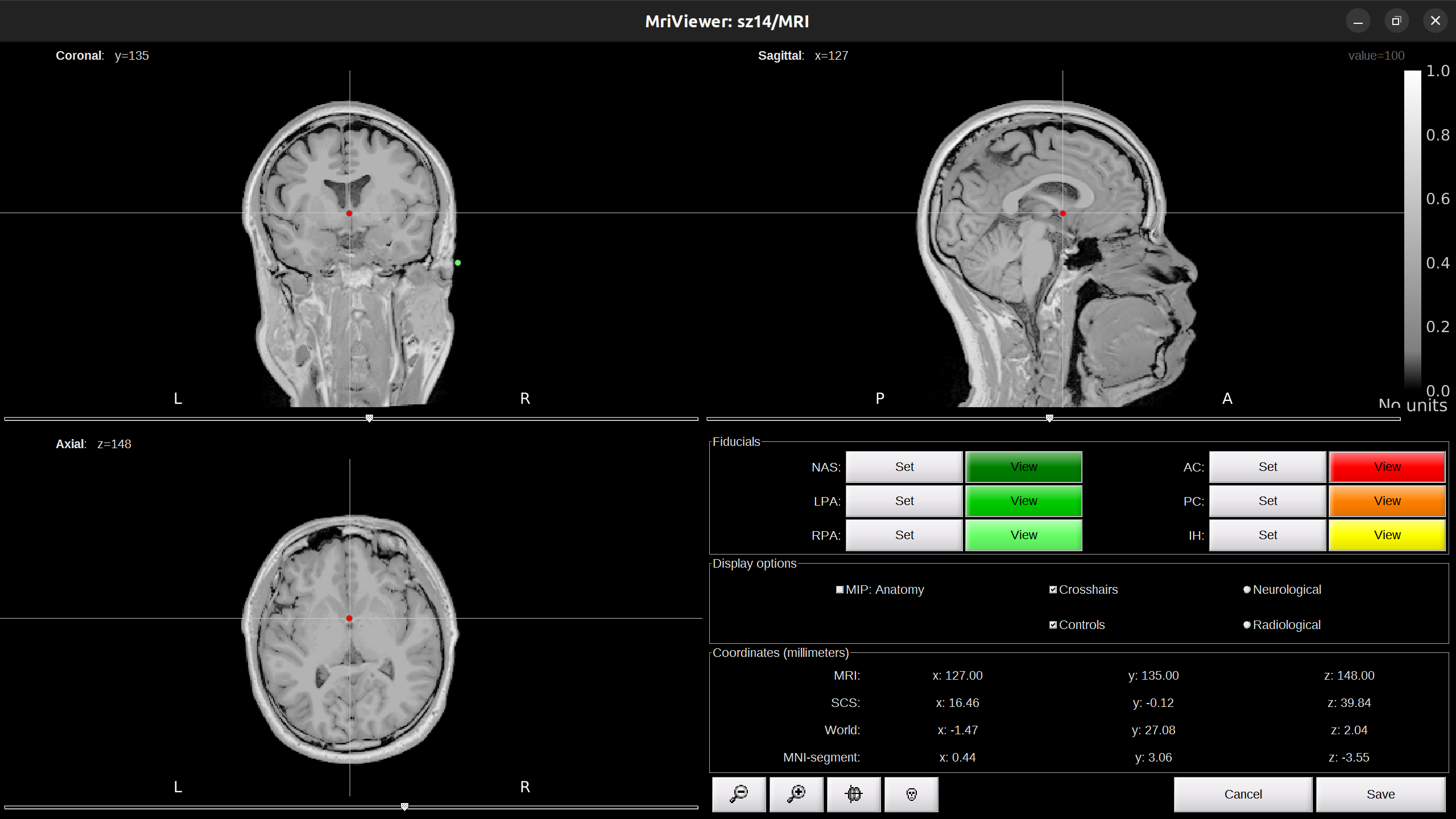
Task: Click the Cancel button
Action: [1243, 794]
